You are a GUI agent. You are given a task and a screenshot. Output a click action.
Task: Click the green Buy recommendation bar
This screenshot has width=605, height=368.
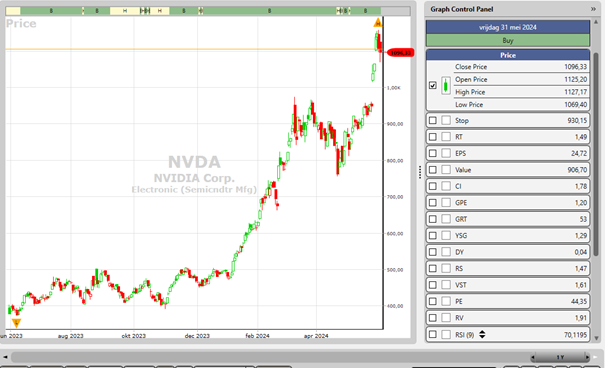tap(508, 41)
